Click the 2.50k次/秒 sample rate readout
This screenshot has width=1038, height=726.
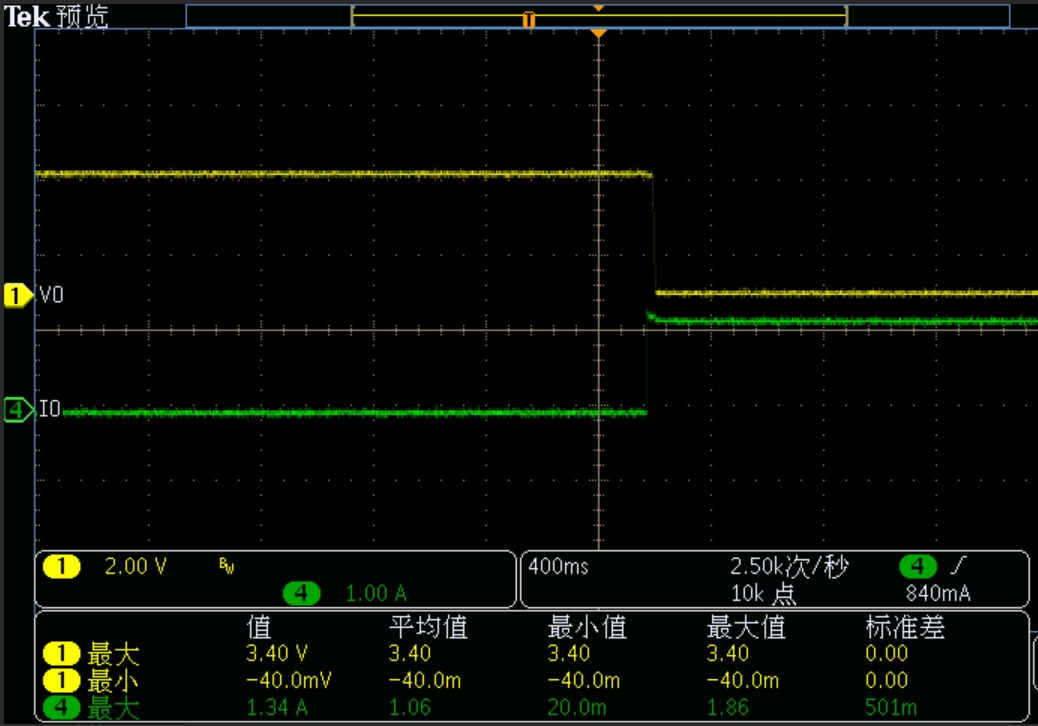(x=789, y=567)
